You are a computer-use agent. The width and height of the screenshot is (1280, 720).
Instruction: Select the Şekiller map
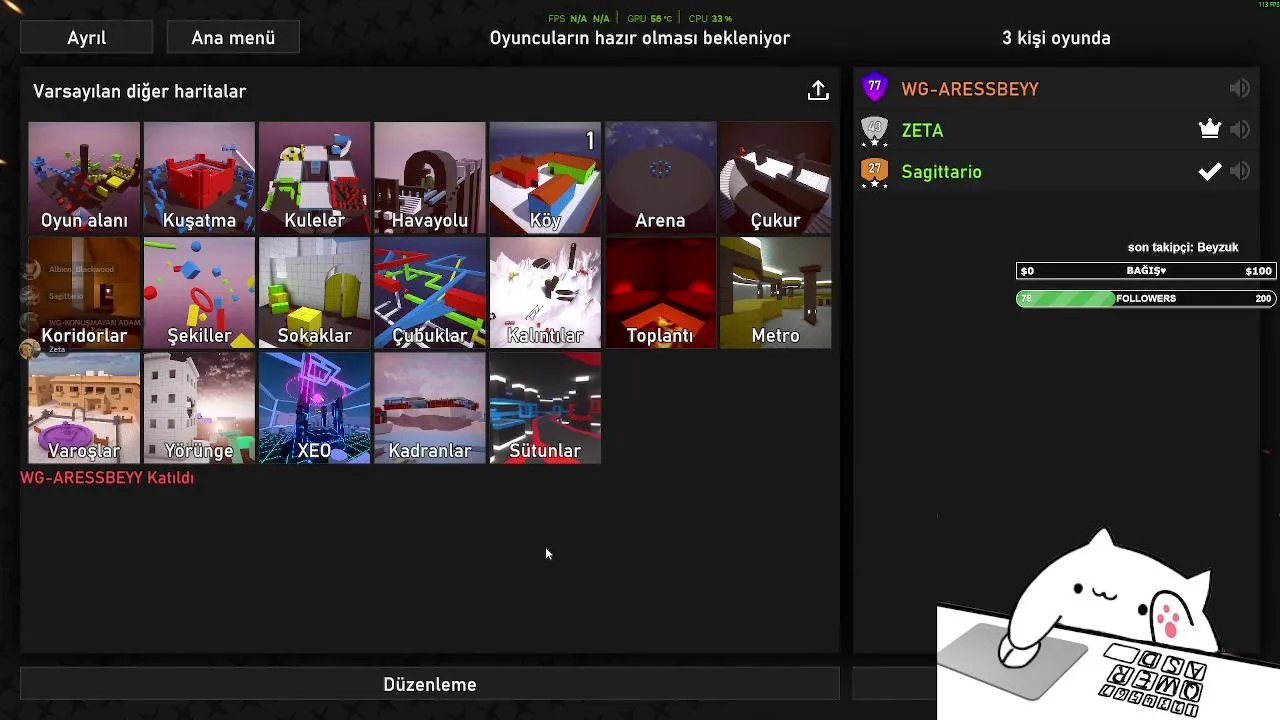pos(199,293)
